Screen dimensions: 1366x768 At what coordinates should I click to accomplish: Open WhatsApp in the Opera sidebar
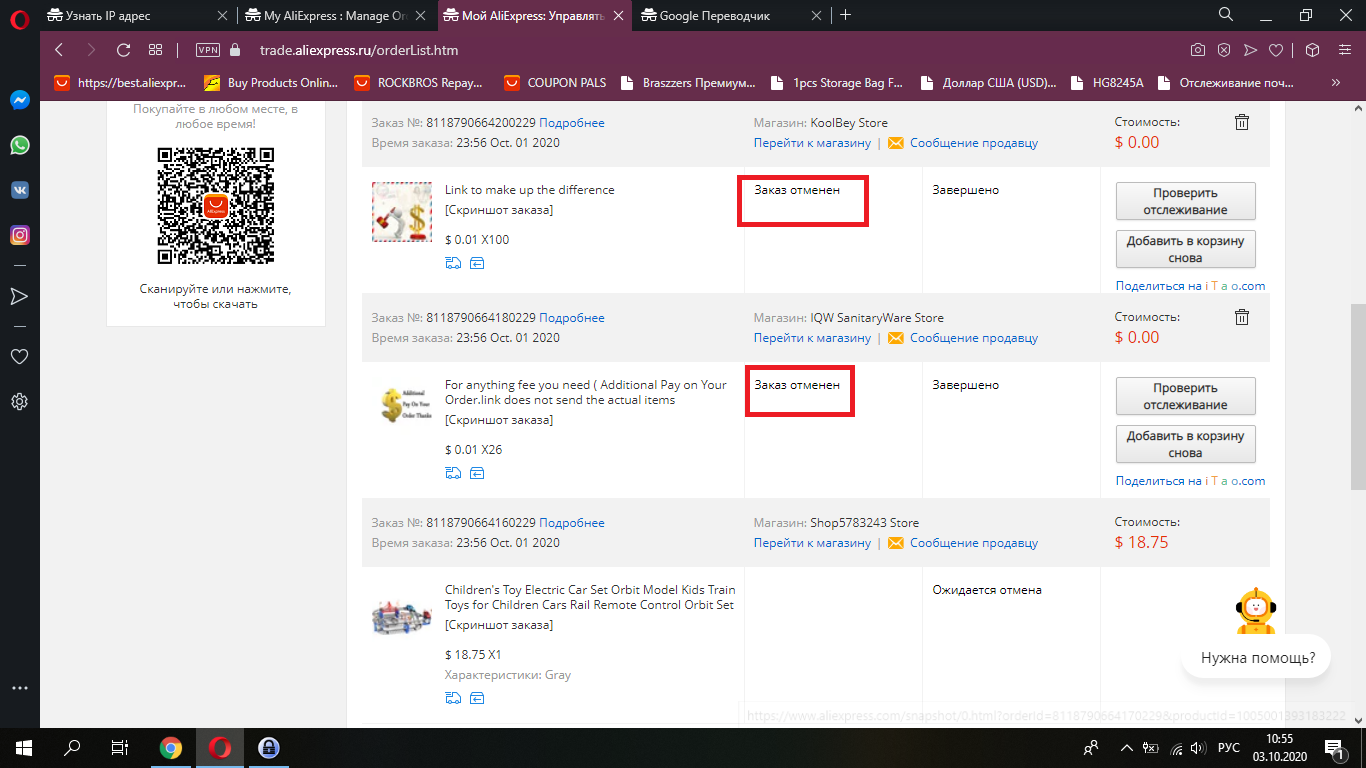19,145
